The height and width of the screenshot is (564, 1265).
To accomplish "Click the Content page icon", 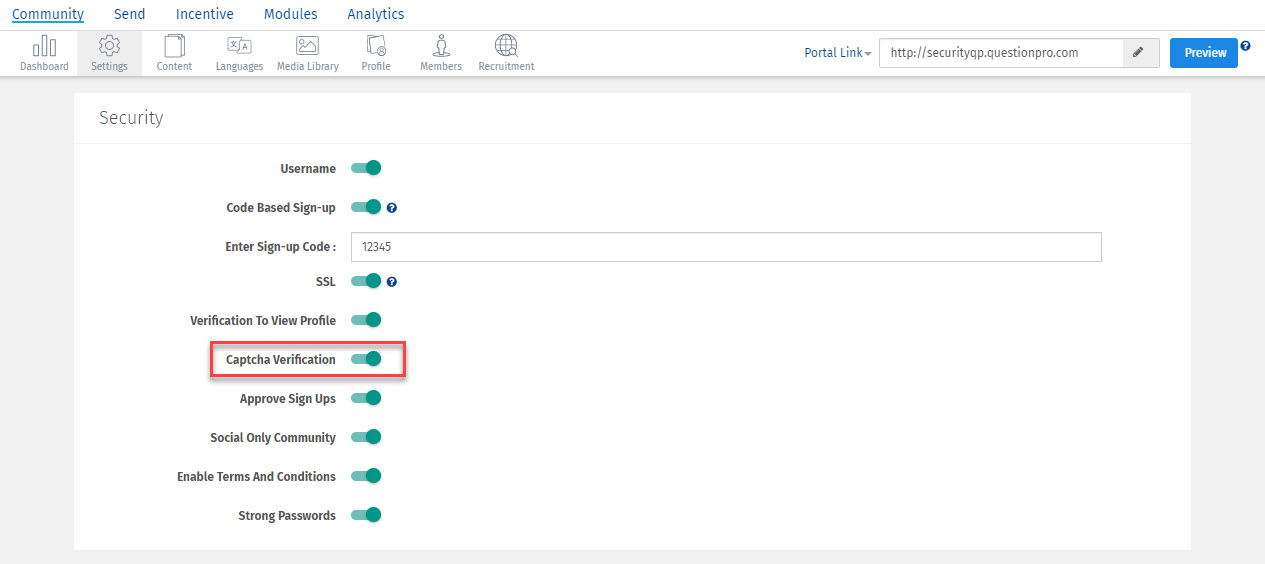I will point(174,47).
